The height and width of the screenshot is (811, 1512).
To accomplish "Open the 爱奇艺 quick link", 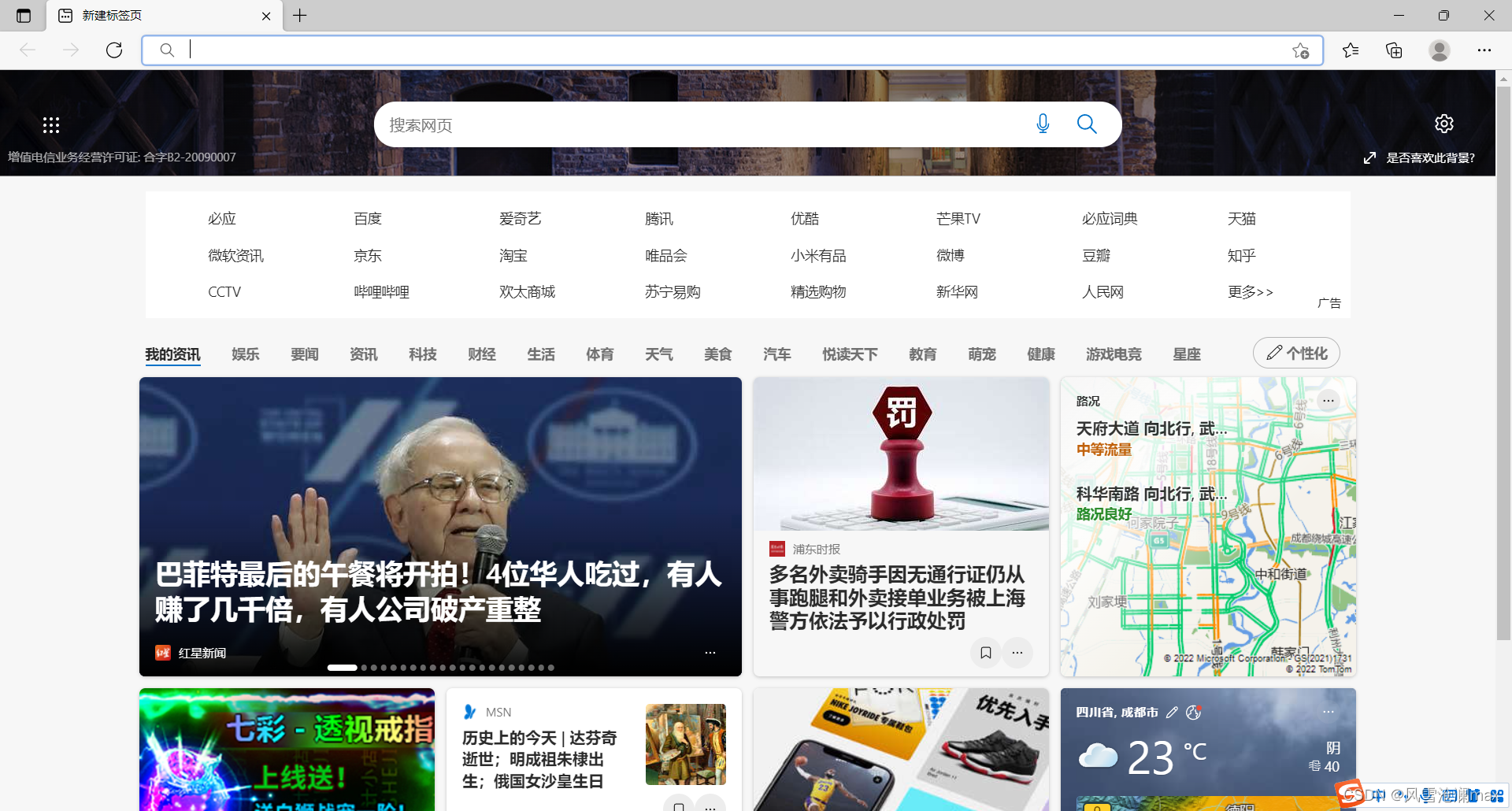I will [521, 219].
